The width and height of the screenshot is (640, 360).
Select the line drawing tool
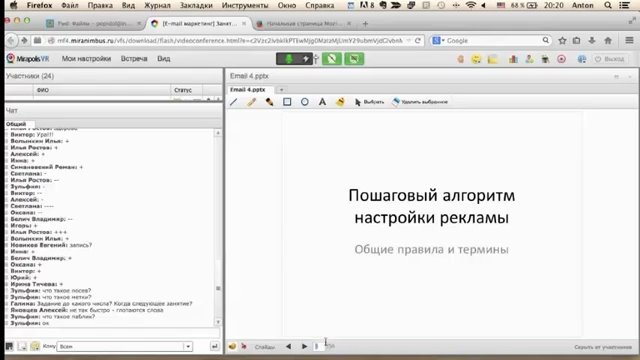point(234,102)
